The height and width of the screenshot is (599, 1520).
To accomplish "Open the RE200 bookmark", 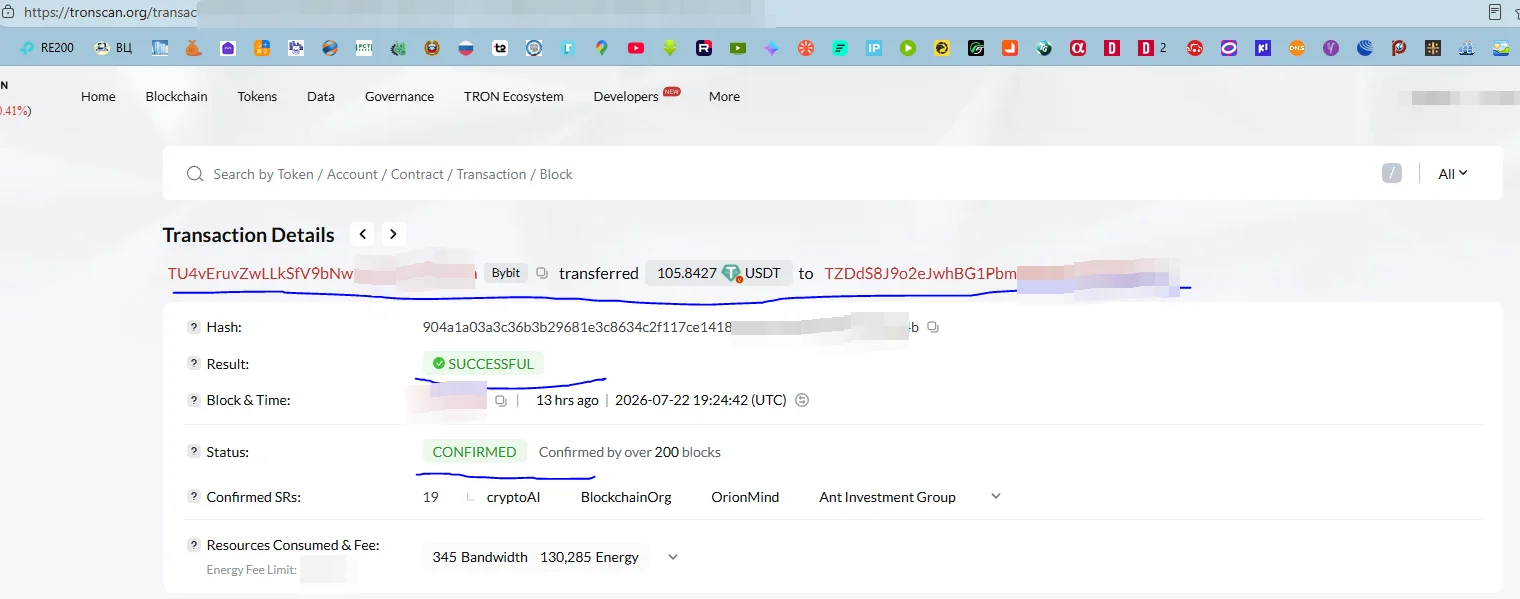I will pos(46,47).
